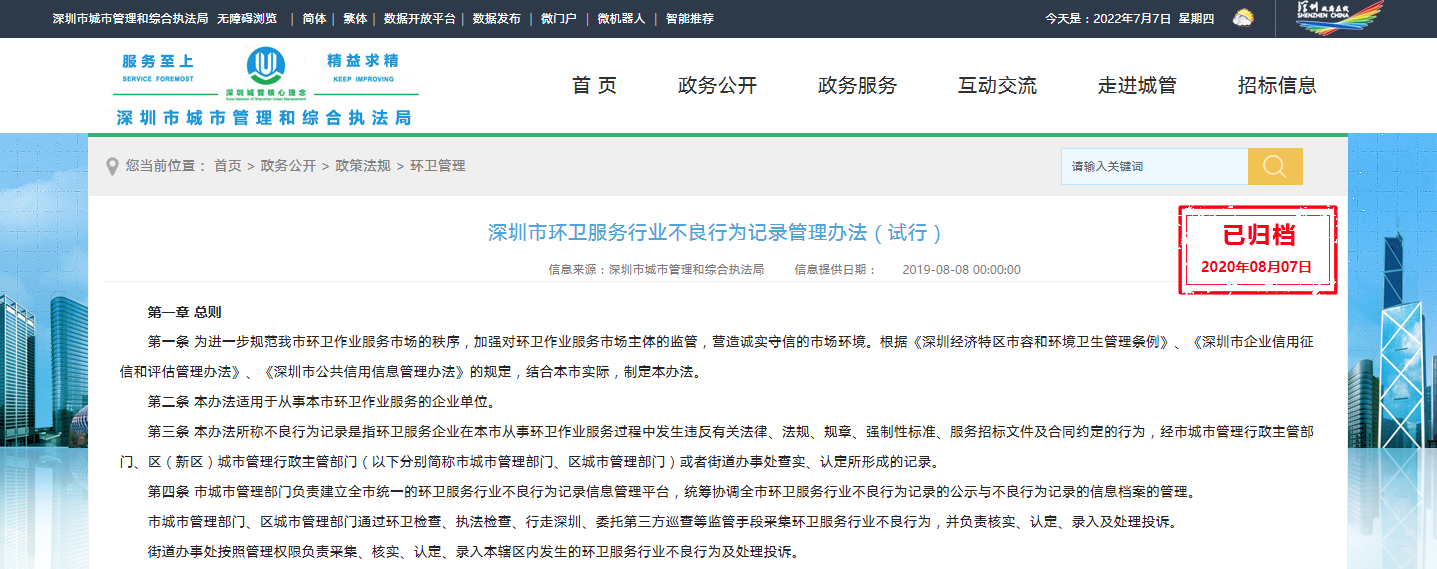
Task: Click the location pin icon in breadcrumb
Action: click(113, 166)
